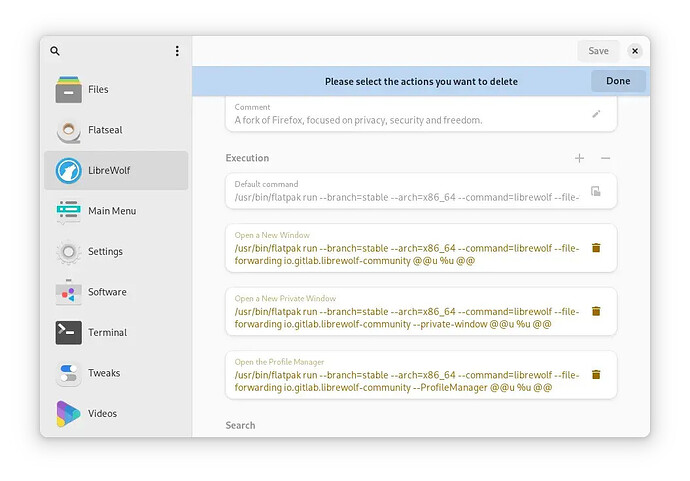This screenshot has width=690, height=481.
Task: Edit the Comment field via pencil icon
Action: tap(596, 114)
